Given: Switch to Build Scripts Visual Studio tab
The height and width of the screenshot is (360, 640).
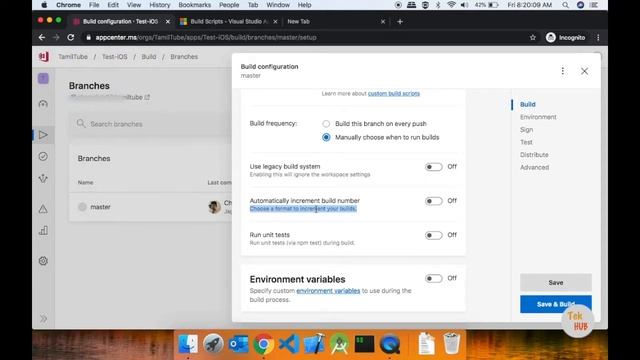Looking at the screenshot, I should (229, 22).
